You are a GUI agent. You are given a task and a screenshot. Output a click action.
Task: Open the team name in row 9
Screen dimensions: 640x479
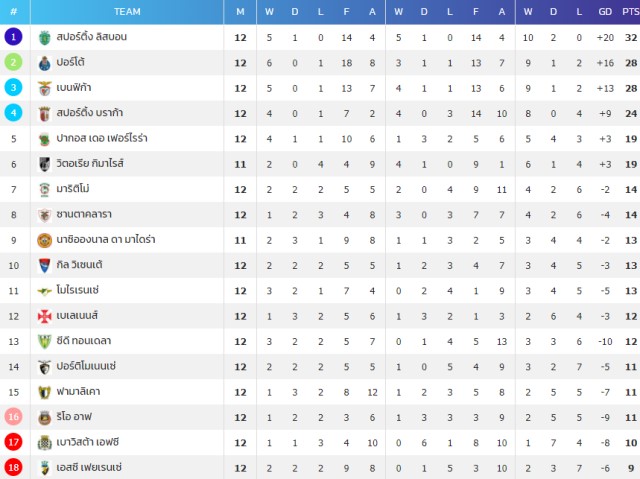tap(106, 240)
